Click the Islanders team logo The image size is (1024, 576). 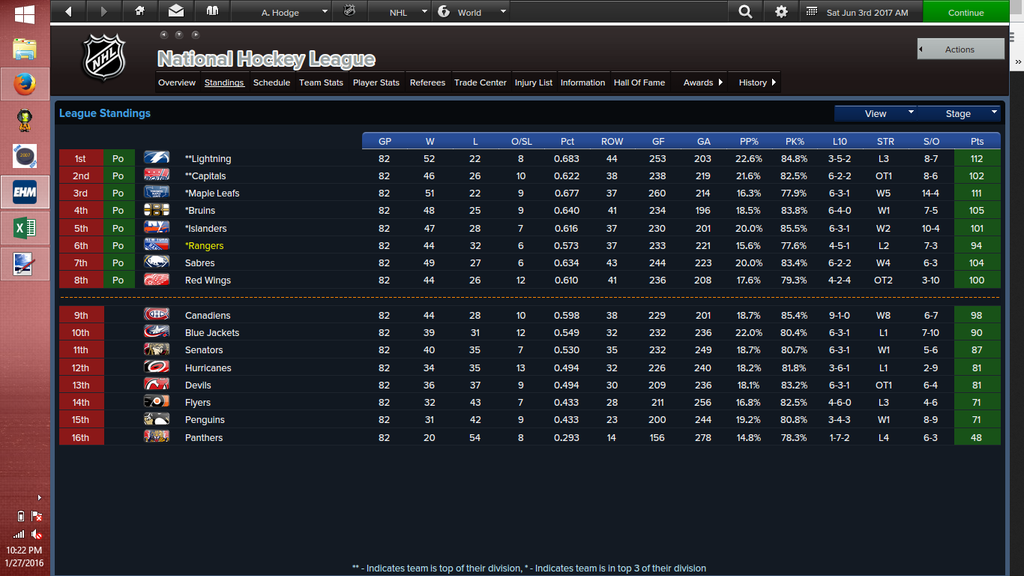pos(157,228)
